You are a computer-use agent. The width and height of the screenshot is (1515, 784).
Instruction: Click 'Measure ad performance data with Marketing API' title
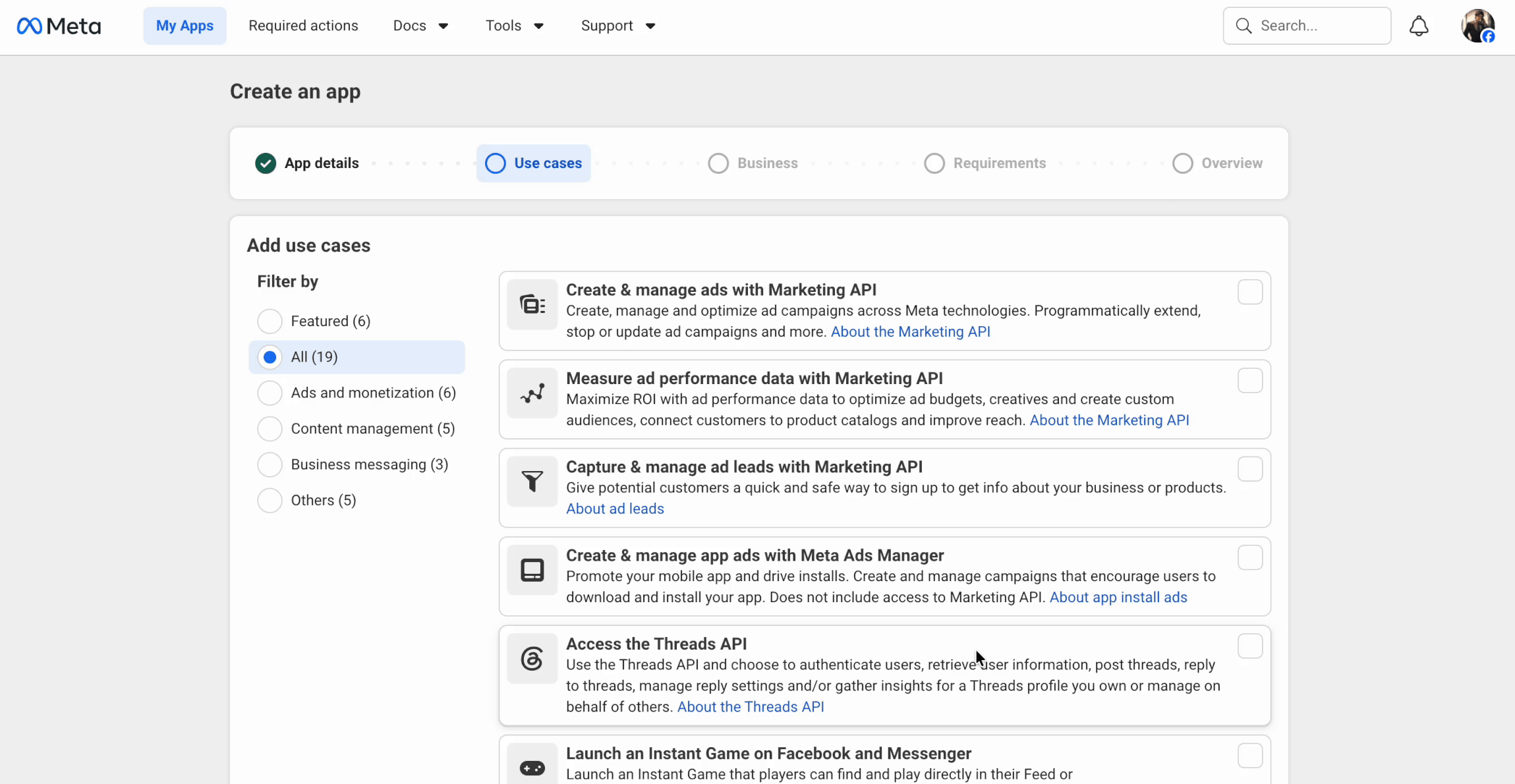click(x=755, y=379)
